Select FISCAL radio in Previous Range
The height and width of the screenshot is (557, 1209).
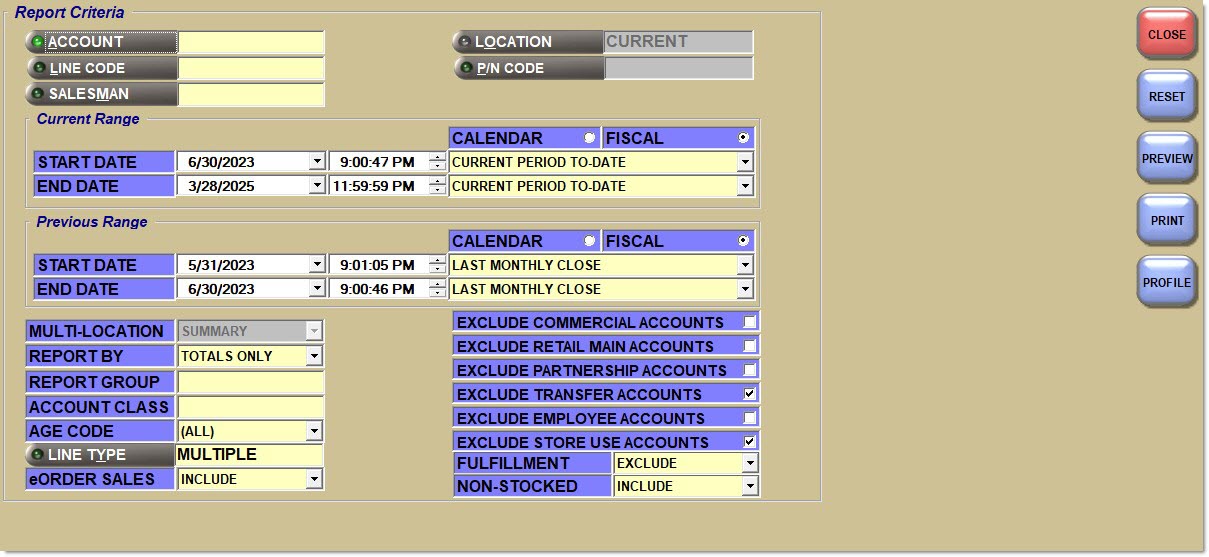tap(742, 241)
